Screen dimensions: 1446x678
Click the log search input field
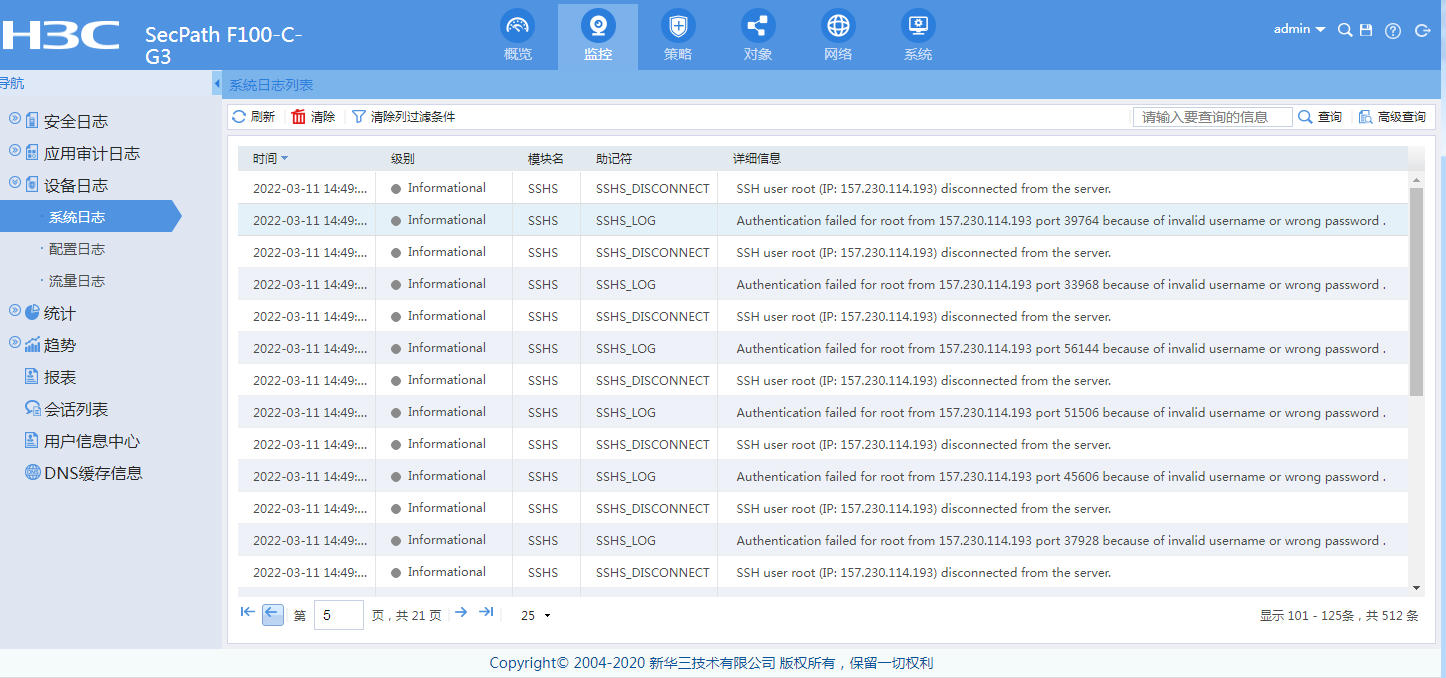point(1212,117)
